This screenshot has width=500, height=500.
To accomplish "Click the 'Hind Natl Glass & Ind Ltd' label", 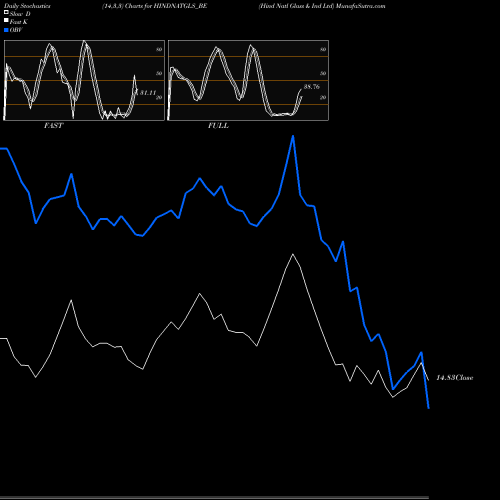I will point(296,6).
